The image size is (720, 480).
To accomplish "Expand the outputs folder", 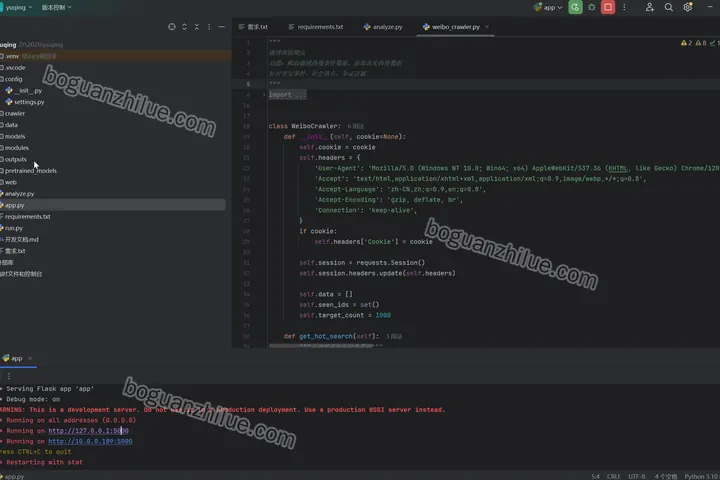I will coord(14,159).
